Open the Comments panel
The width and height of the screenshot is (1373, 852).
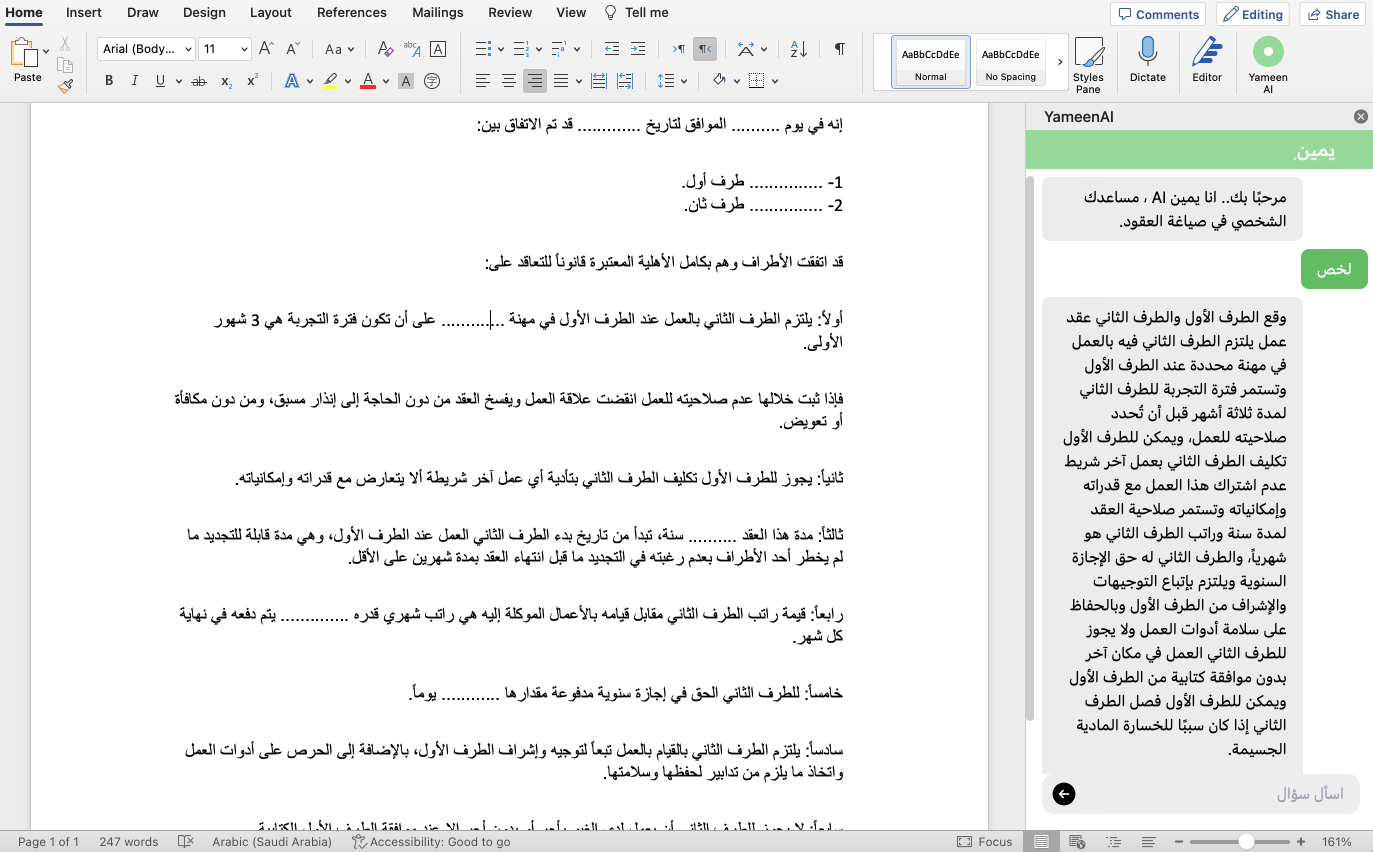click(1157, 14)
